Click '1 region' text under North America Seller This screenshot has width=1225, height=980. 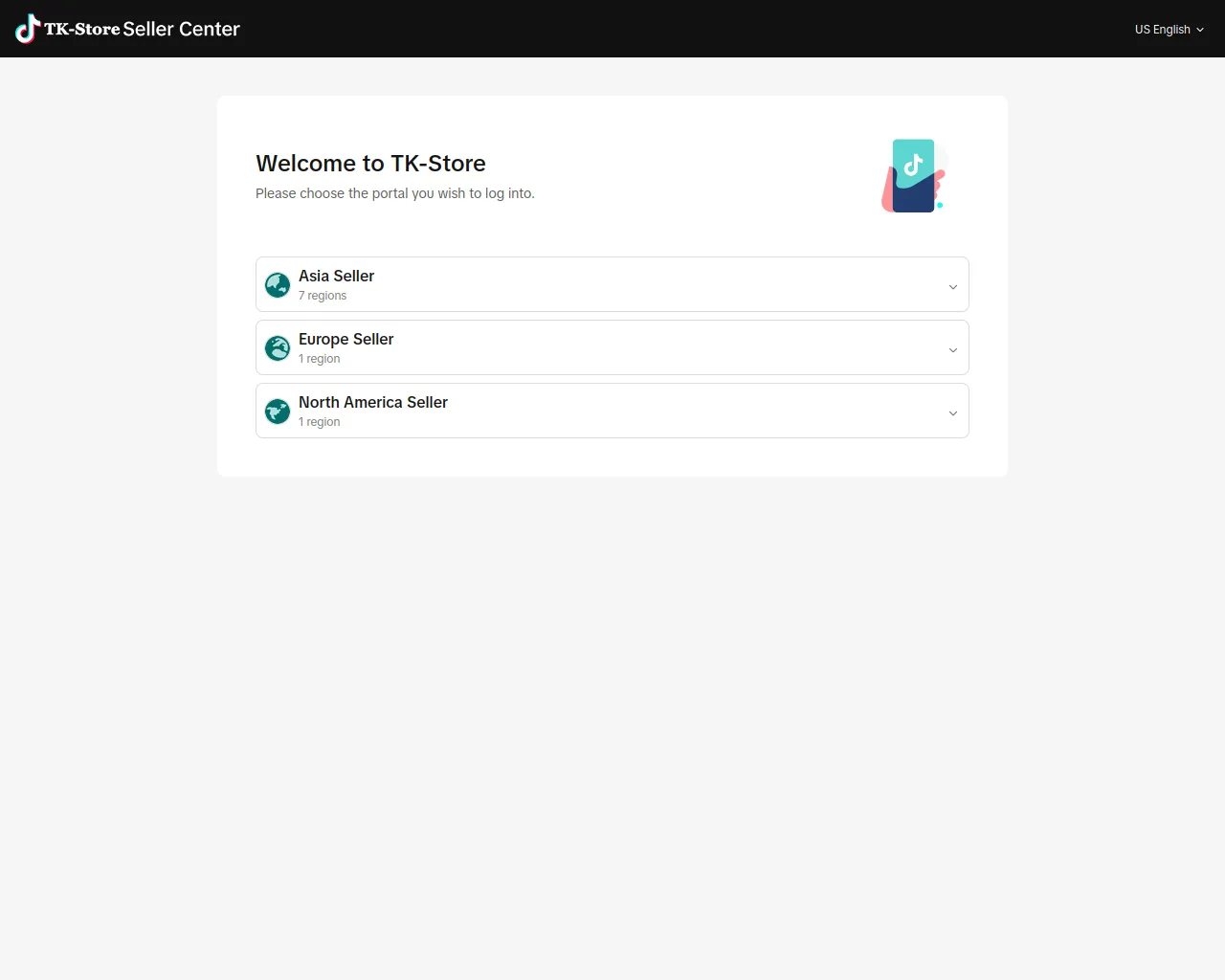point(319,422)
